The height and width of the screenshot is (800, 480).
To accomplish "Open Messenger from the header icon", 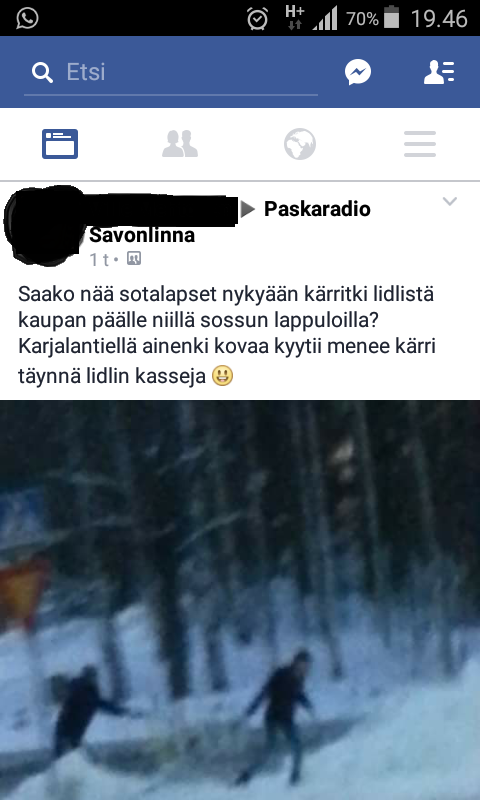I will pyautogui.click(x=358, y=72).
